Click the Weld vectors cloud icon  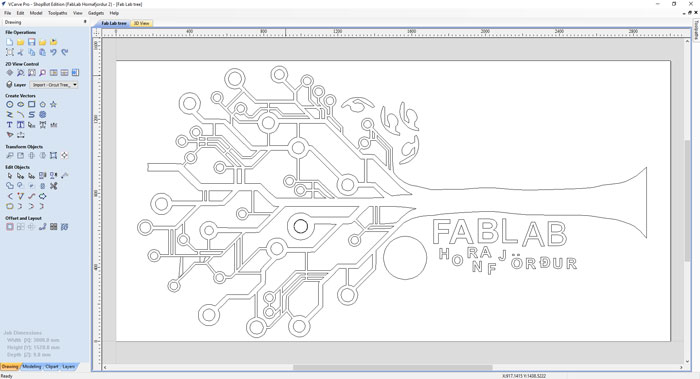point(10,186)
